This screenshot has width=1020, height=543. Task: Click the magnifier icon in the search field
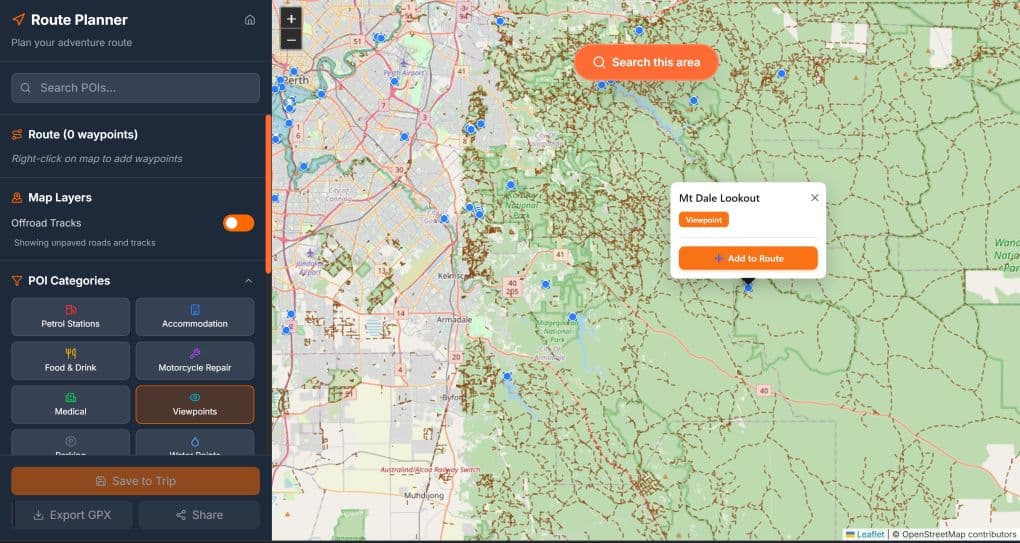coord(25,88)
